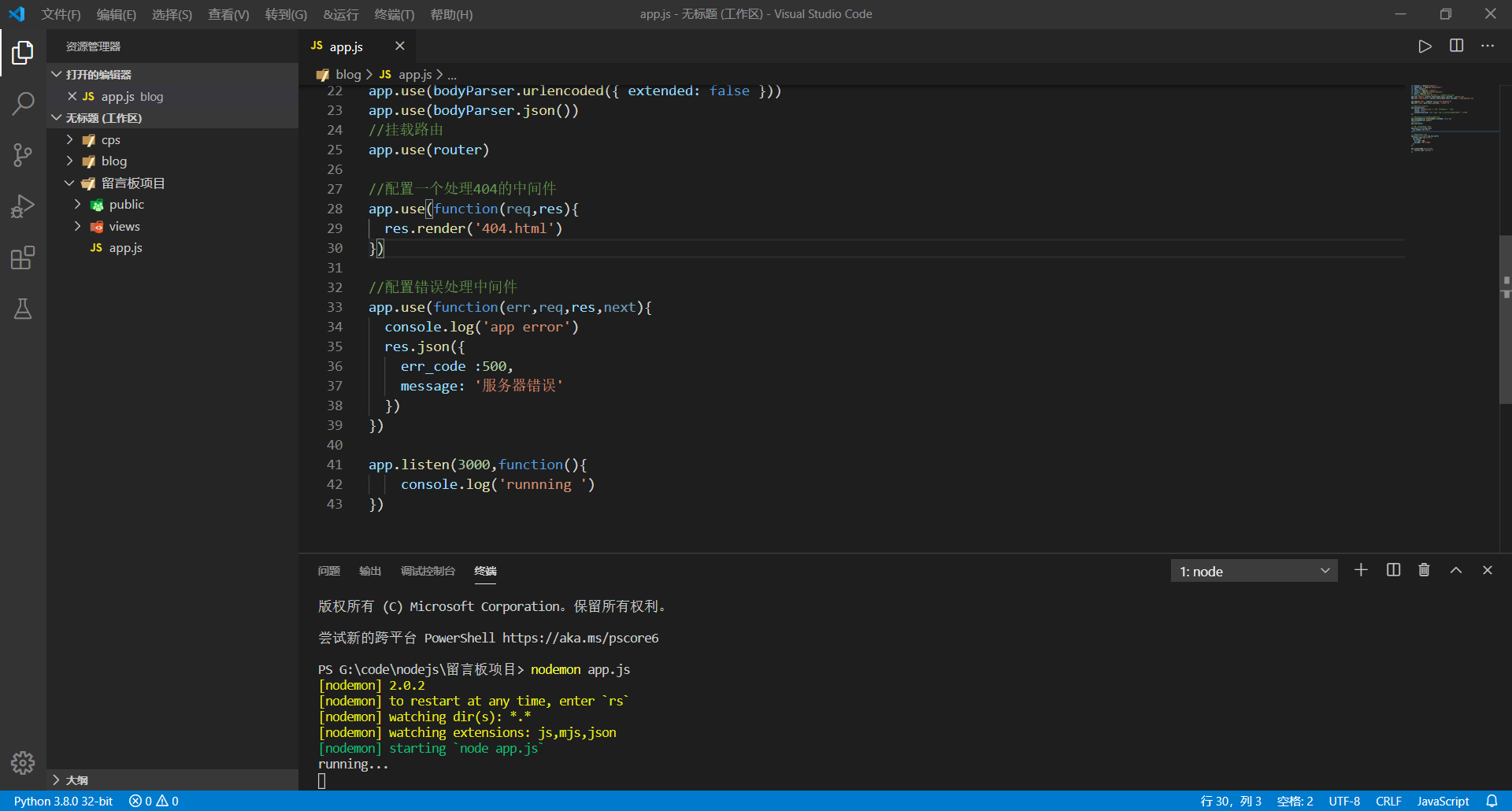Open the Source Control view

click(23, 155)
